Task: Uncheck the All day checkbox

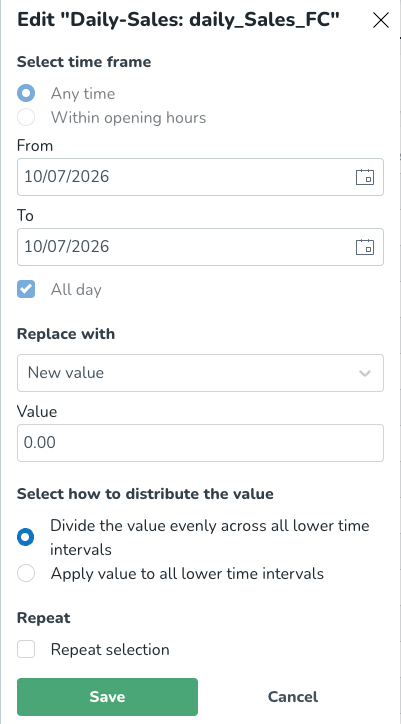Action: pos(26,290)
